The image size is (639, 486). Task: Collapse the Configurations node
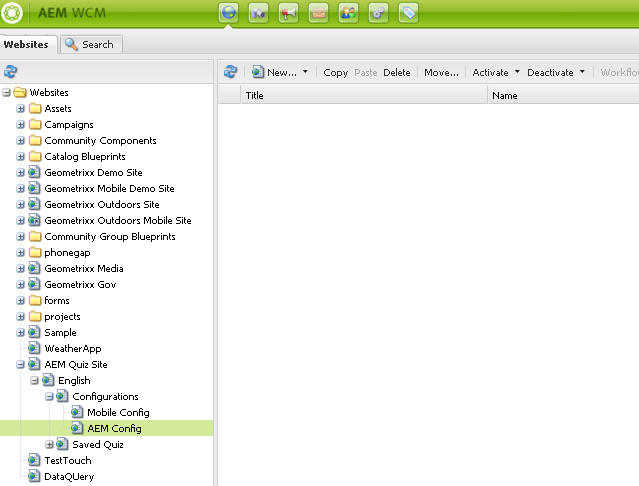coord(49,396)
